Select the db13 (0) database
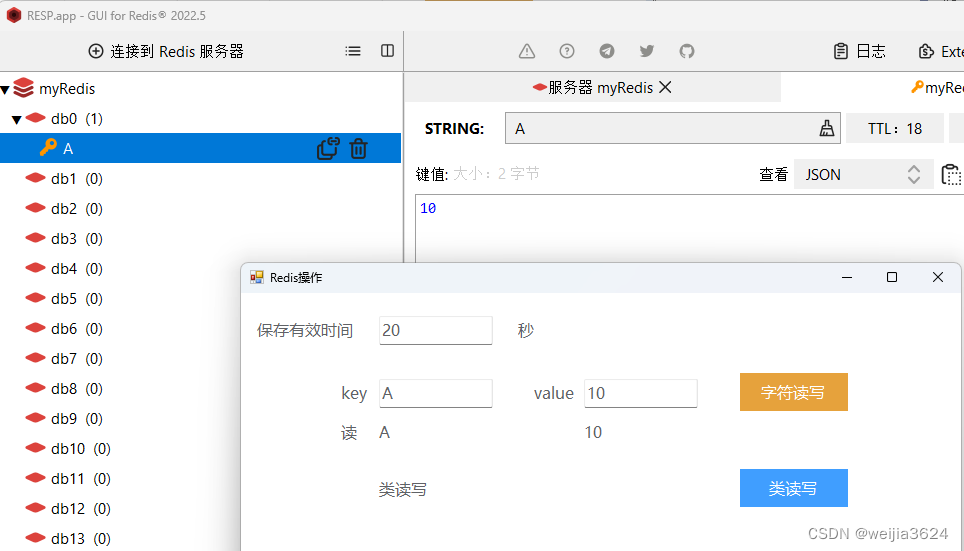This screenshot has height=551, width=964. [x=81, y=538]
